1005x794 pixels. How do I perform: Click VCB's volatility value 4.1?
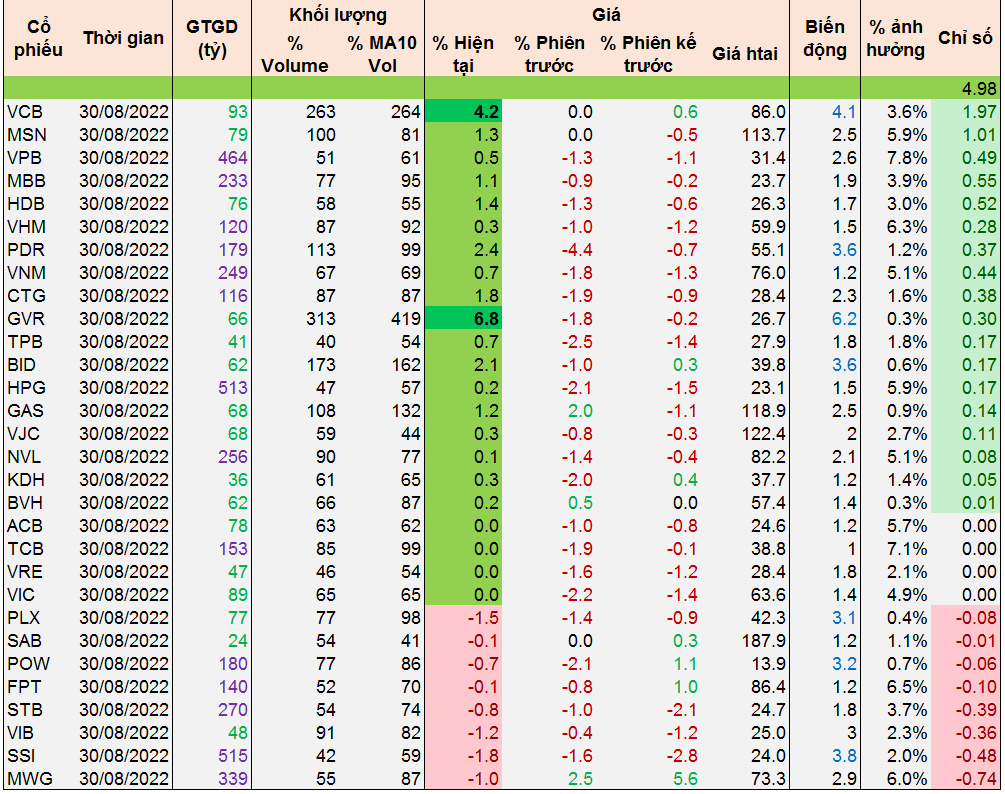point(844,112)
